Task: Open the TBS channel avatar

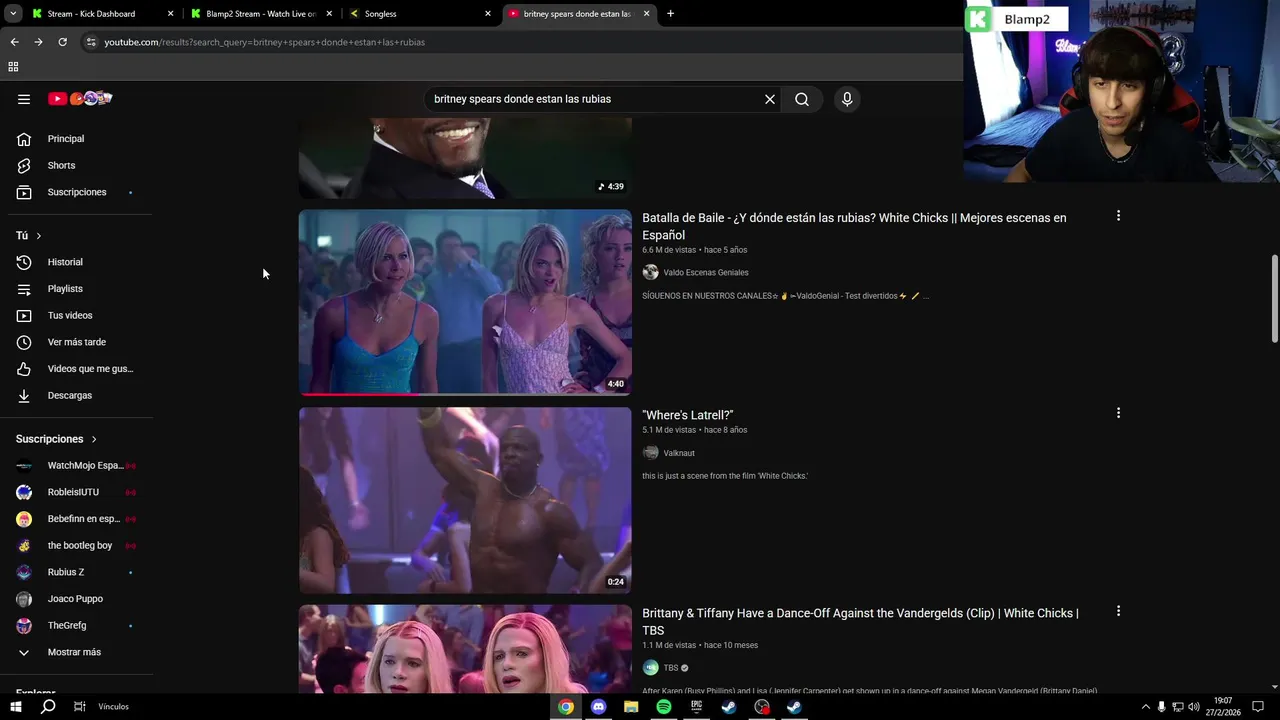Action: (x=650, y=668)
